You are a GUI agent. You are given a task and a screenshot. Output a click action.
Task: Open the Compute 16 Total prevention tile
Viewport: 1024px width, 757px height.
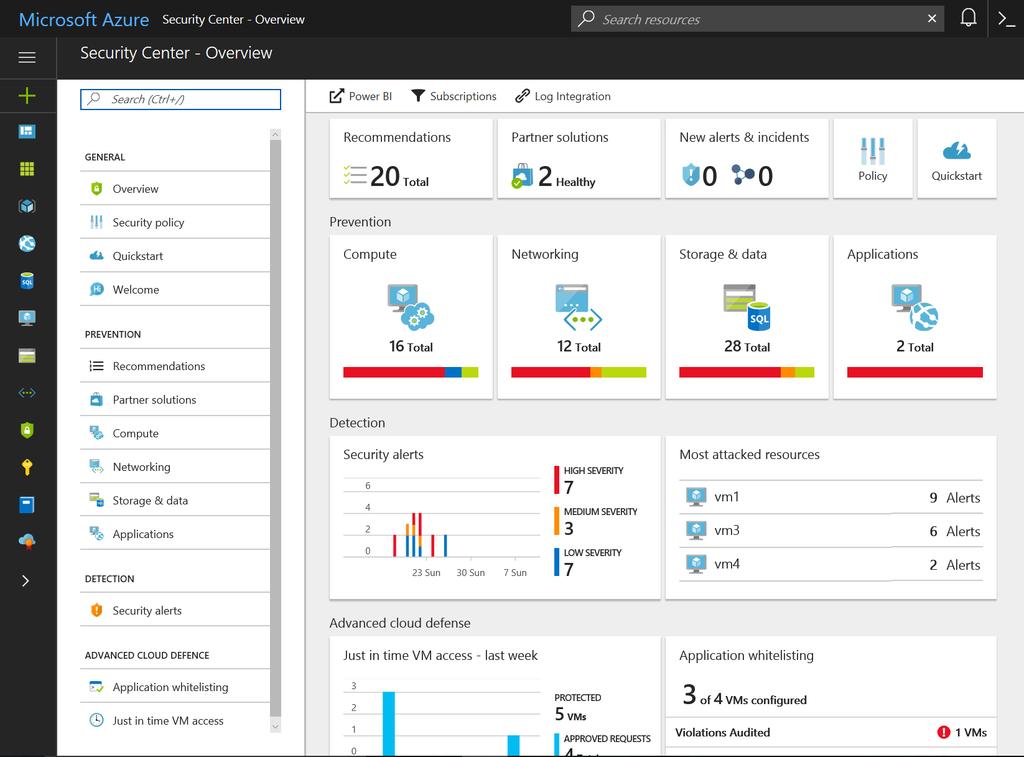(411, 317)
